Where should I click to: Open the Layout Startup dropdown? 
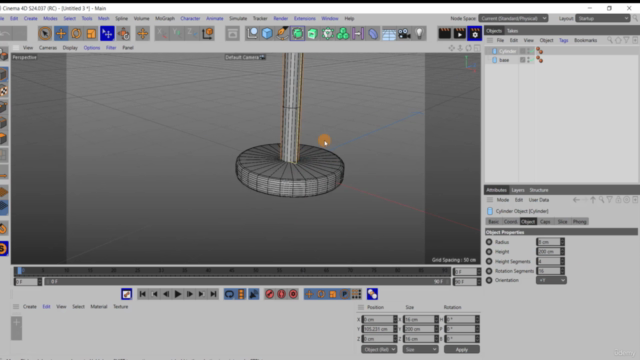click(x=602, y=18)
